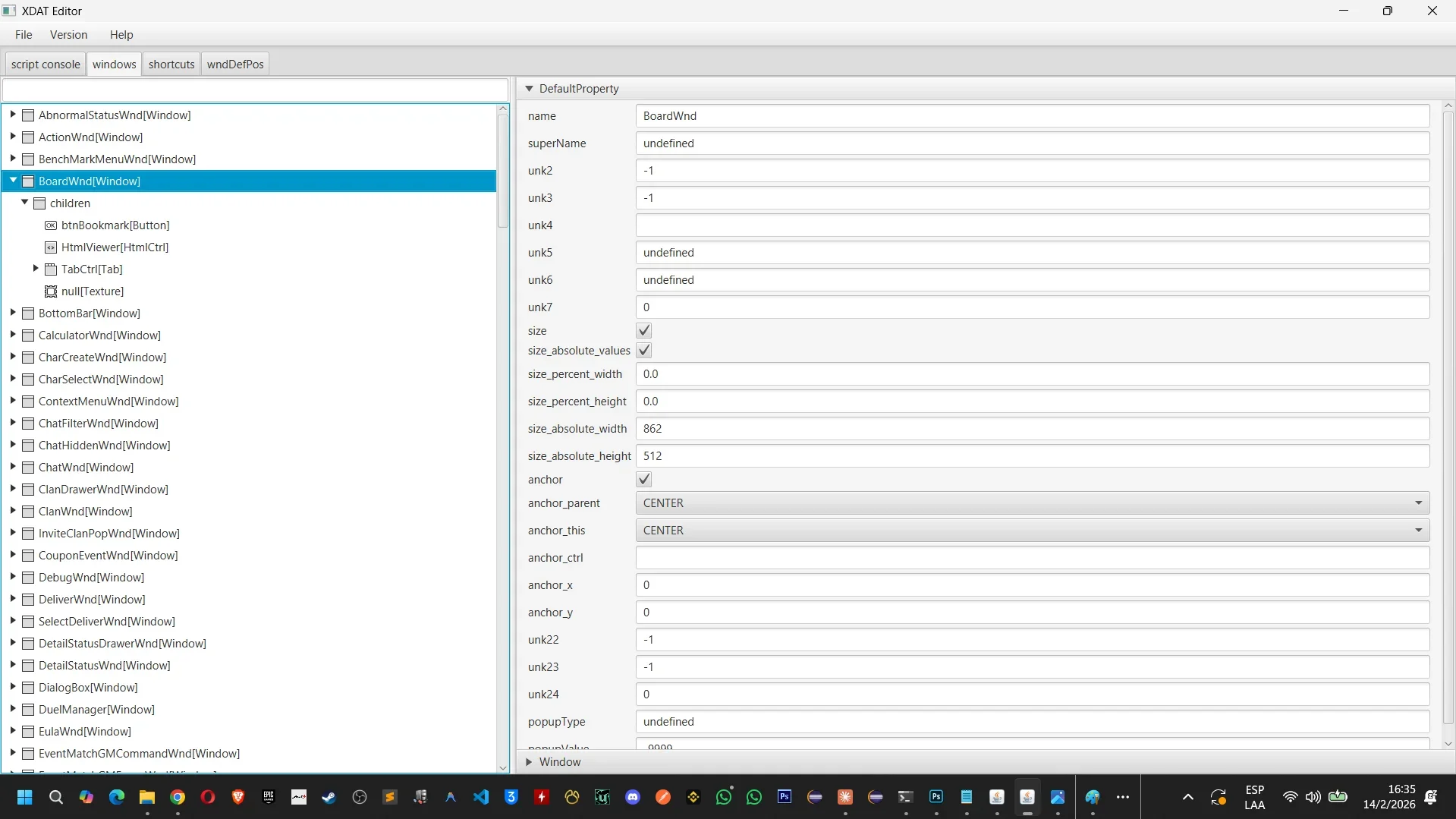The width and height of the screenshot is (1456, 819).
Task: Open Visual Studio Code from taskbar
Action: 481,797
